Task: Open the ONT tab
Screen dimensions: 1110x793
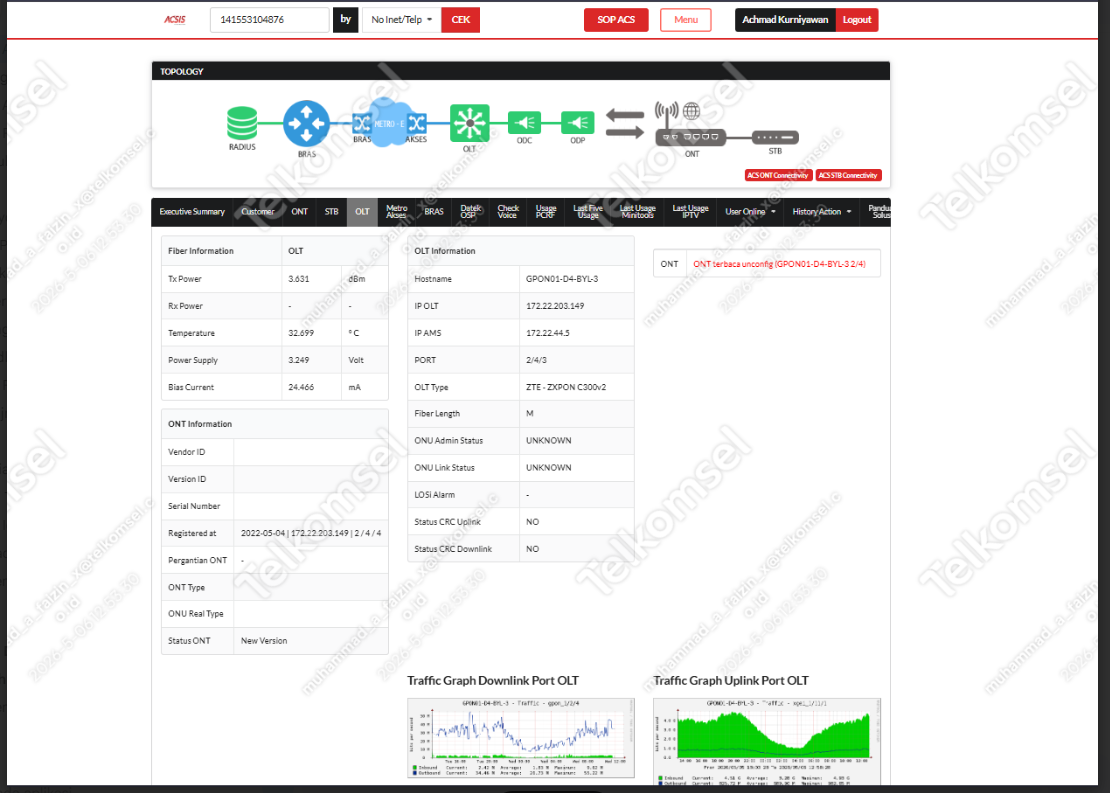Action: [299, 212]
